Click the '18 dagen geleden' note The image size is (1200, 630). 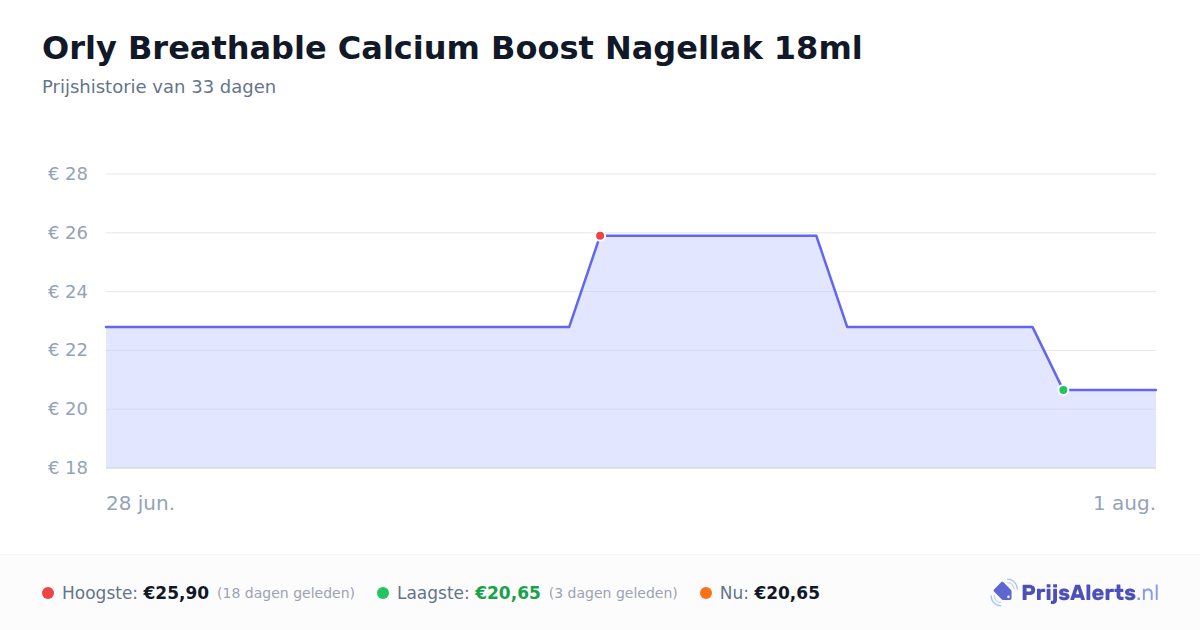click(x=286, y=593)
